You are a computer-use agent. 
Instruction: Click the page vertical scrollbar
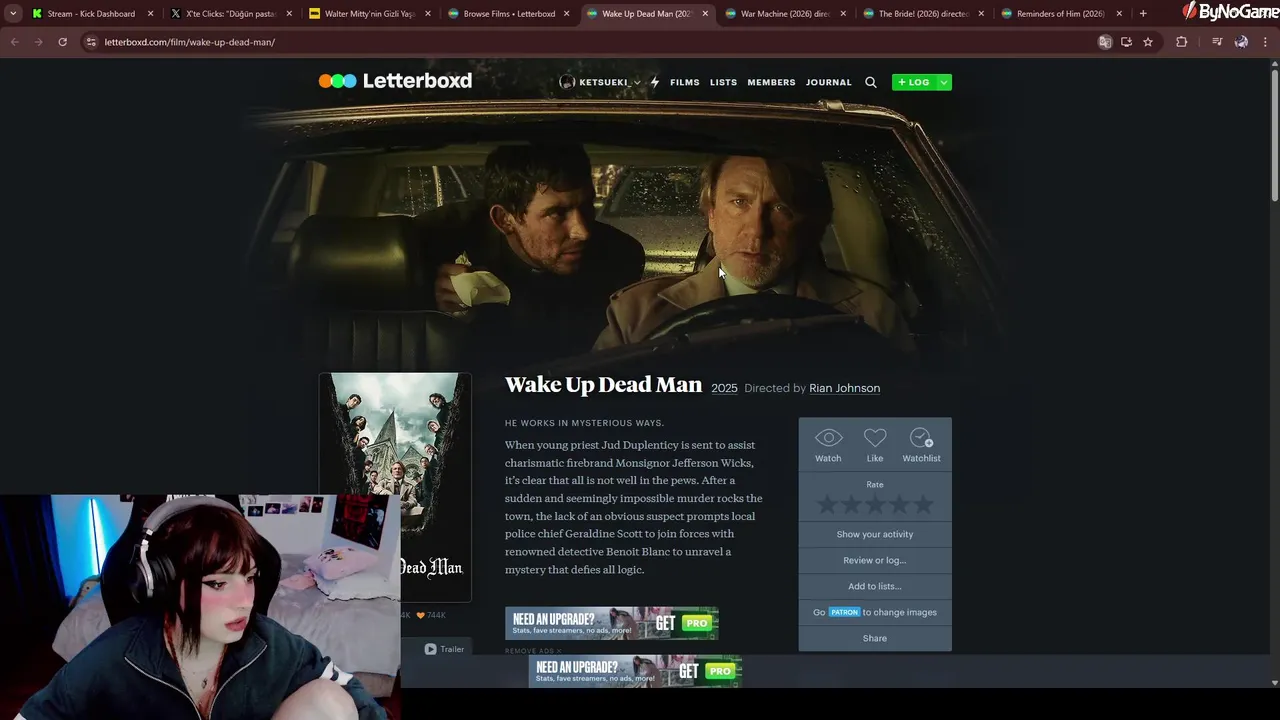tap(1274, 135)
